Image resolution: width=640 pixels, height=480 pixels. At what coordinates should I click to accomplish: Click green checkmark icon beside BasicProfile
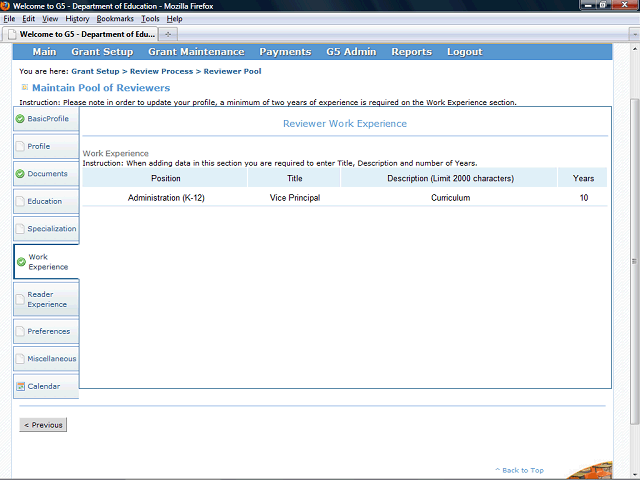click(20, 119)
